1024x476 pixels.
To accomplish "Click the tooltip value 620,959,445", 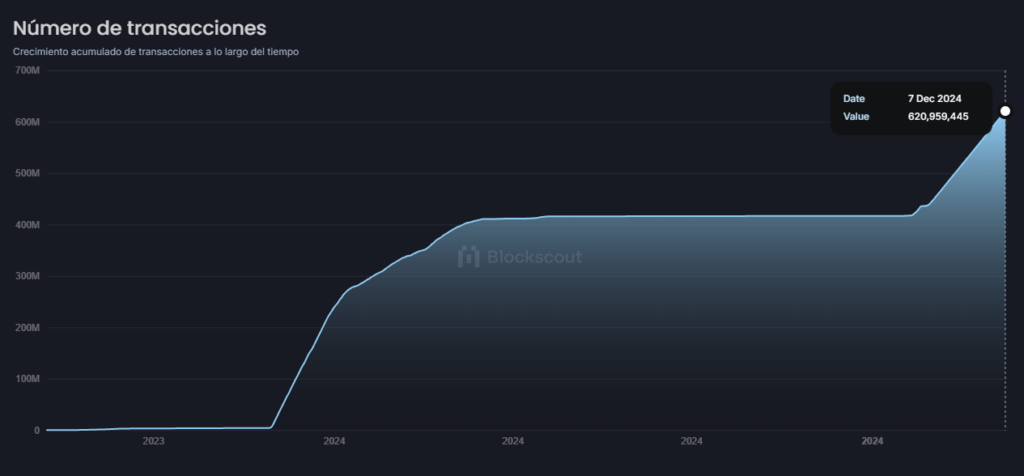I will click(931, 116).
